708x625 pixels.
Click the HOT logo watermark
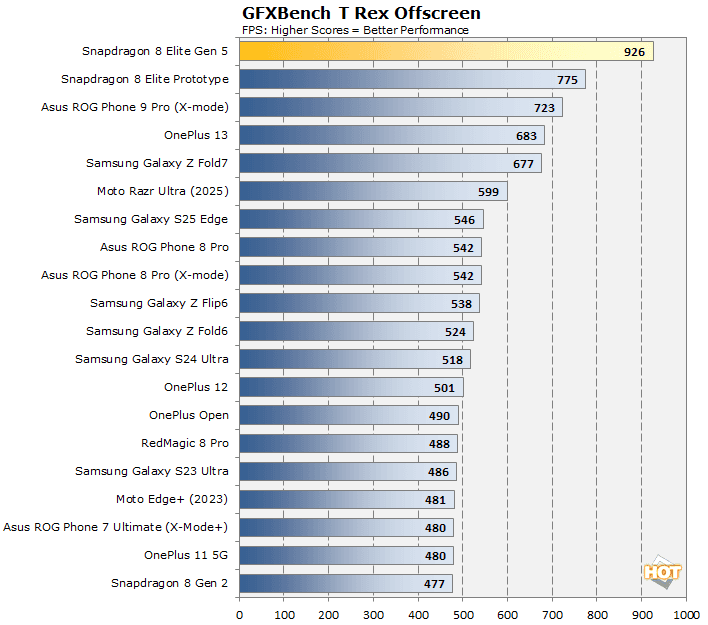pyautogui.click(x=662, y=571)
